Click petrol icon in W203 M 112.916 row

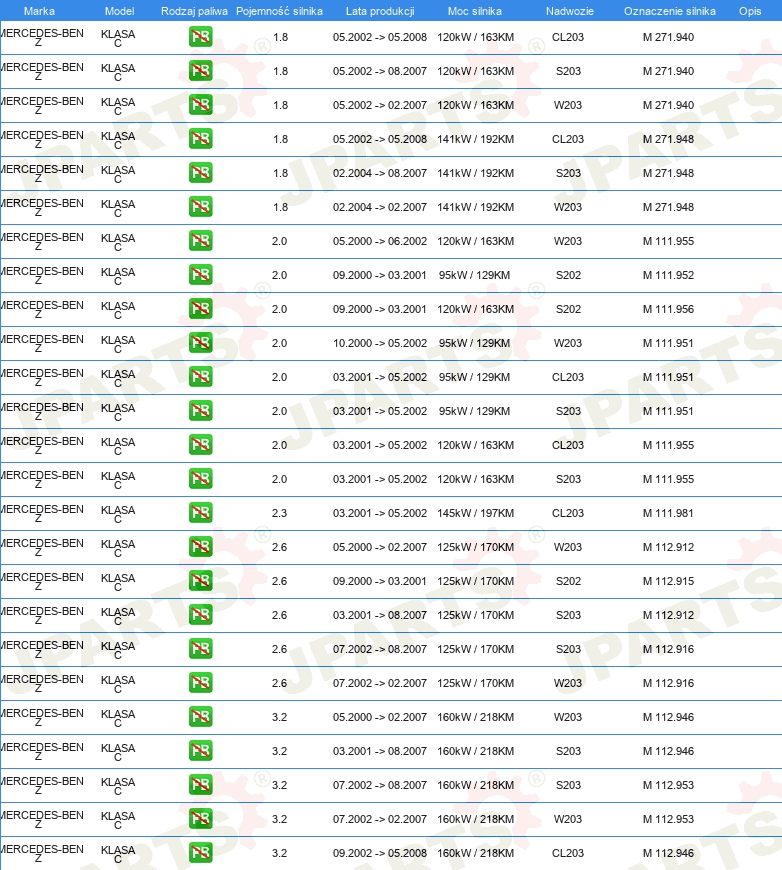(x=200, y=682)
